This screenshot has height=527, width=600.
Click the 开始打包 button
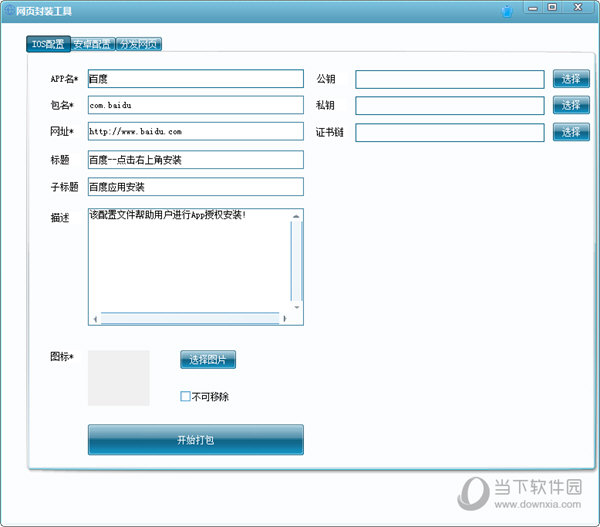click(x=196, y=440)
